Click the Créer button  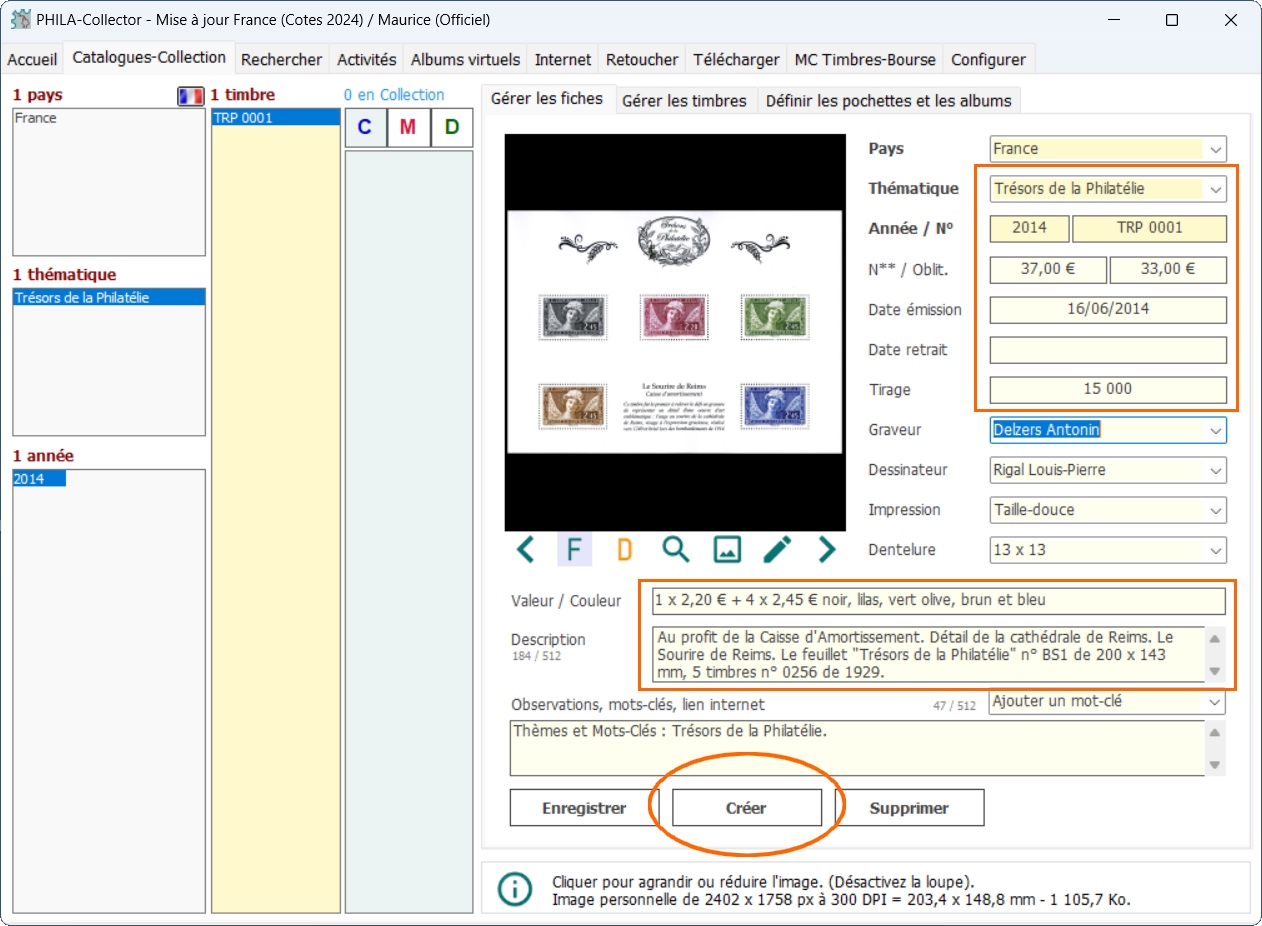pos(746,808)
